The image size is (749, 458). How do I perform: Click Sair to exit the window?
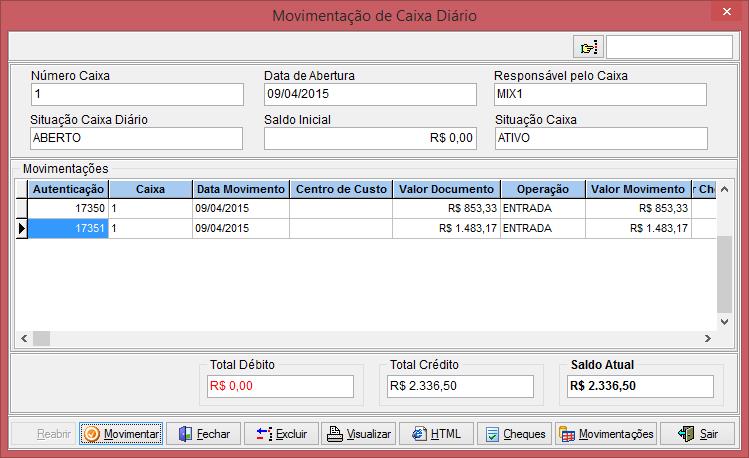tap(698, 434)
